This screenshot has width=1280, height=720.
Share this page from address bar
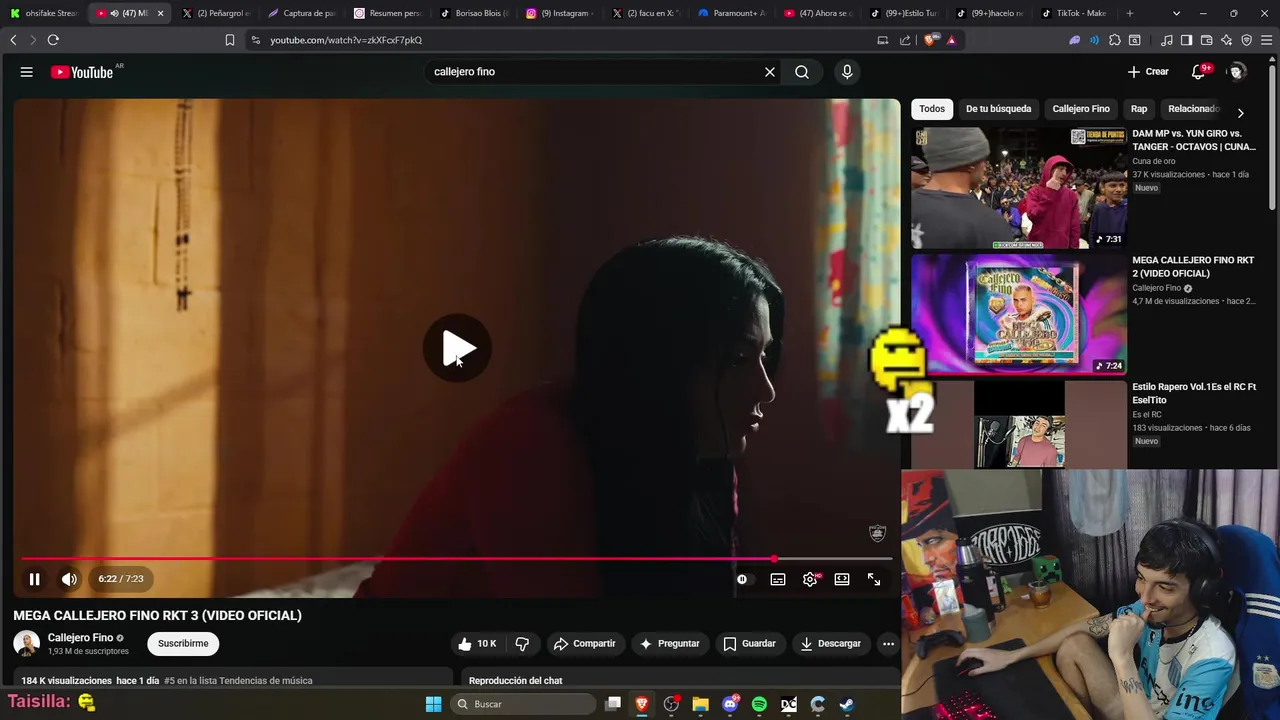pos(905,40)
